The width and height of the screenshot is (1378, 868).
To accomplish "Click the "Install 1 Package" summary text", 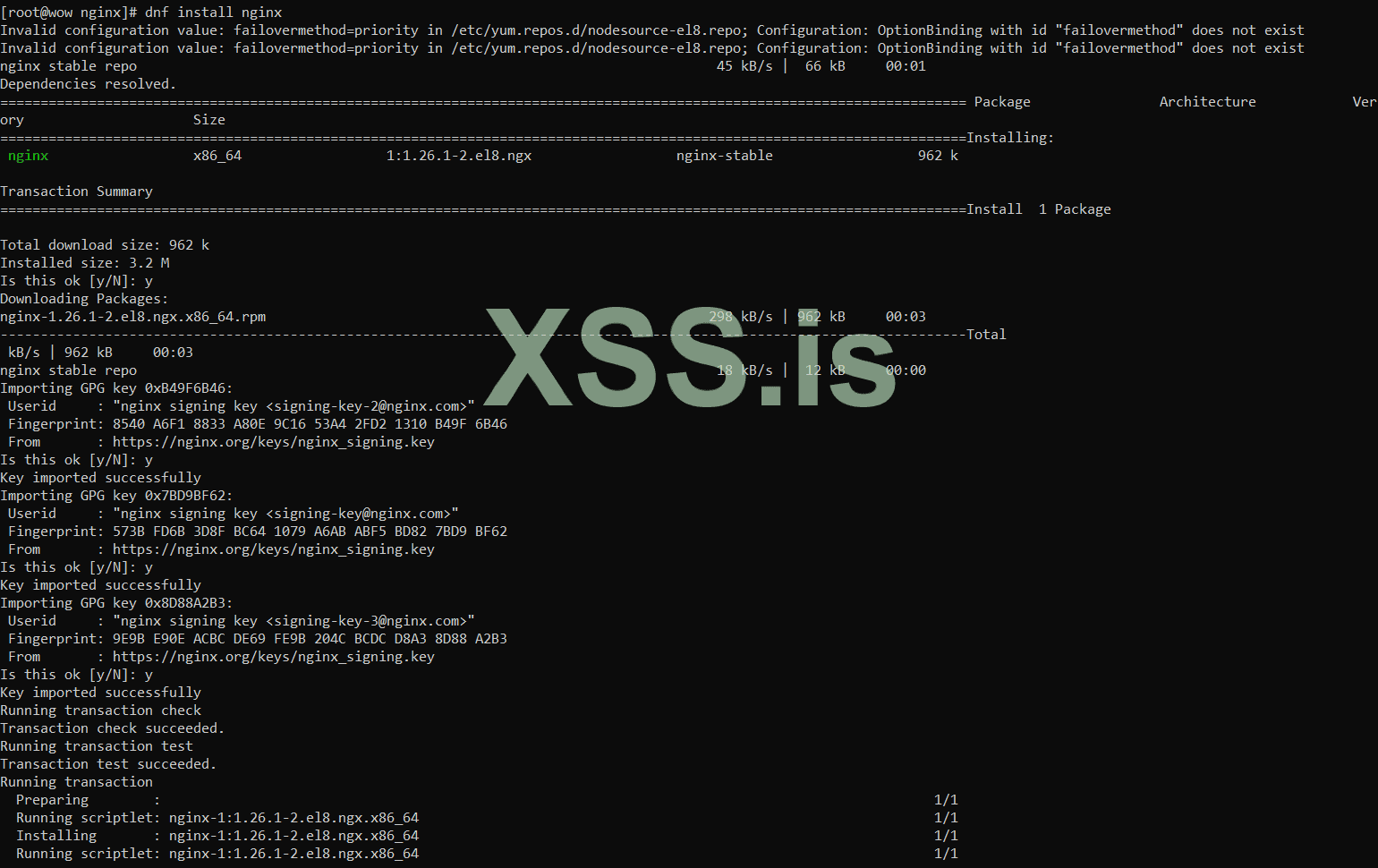I will 1039,209.
